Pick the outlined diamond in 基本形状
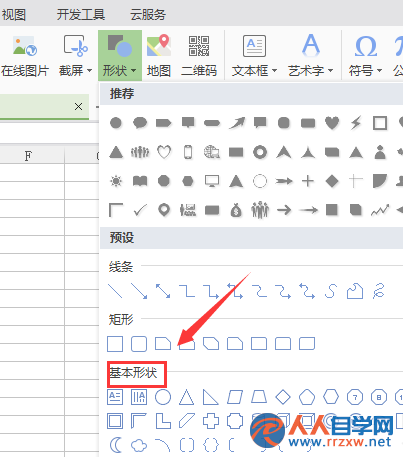 tap(283, 397)
